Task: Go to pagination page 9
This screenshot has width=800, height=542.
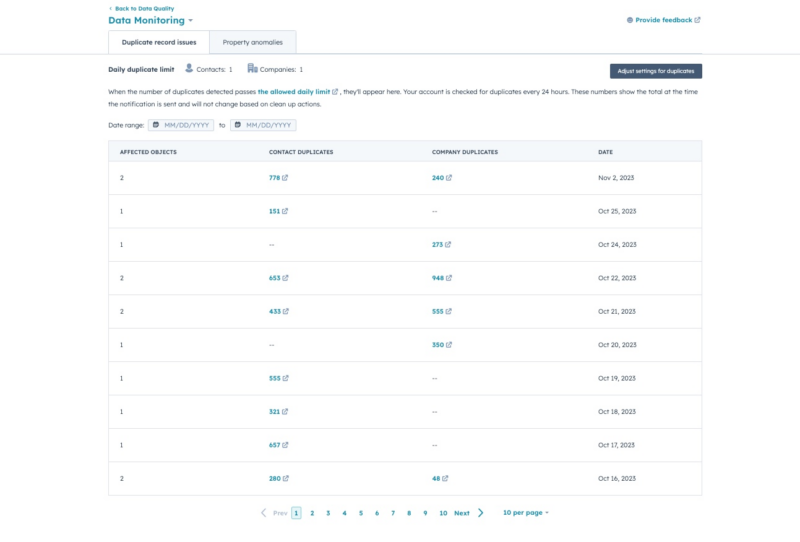Action: tap(425, 513)
